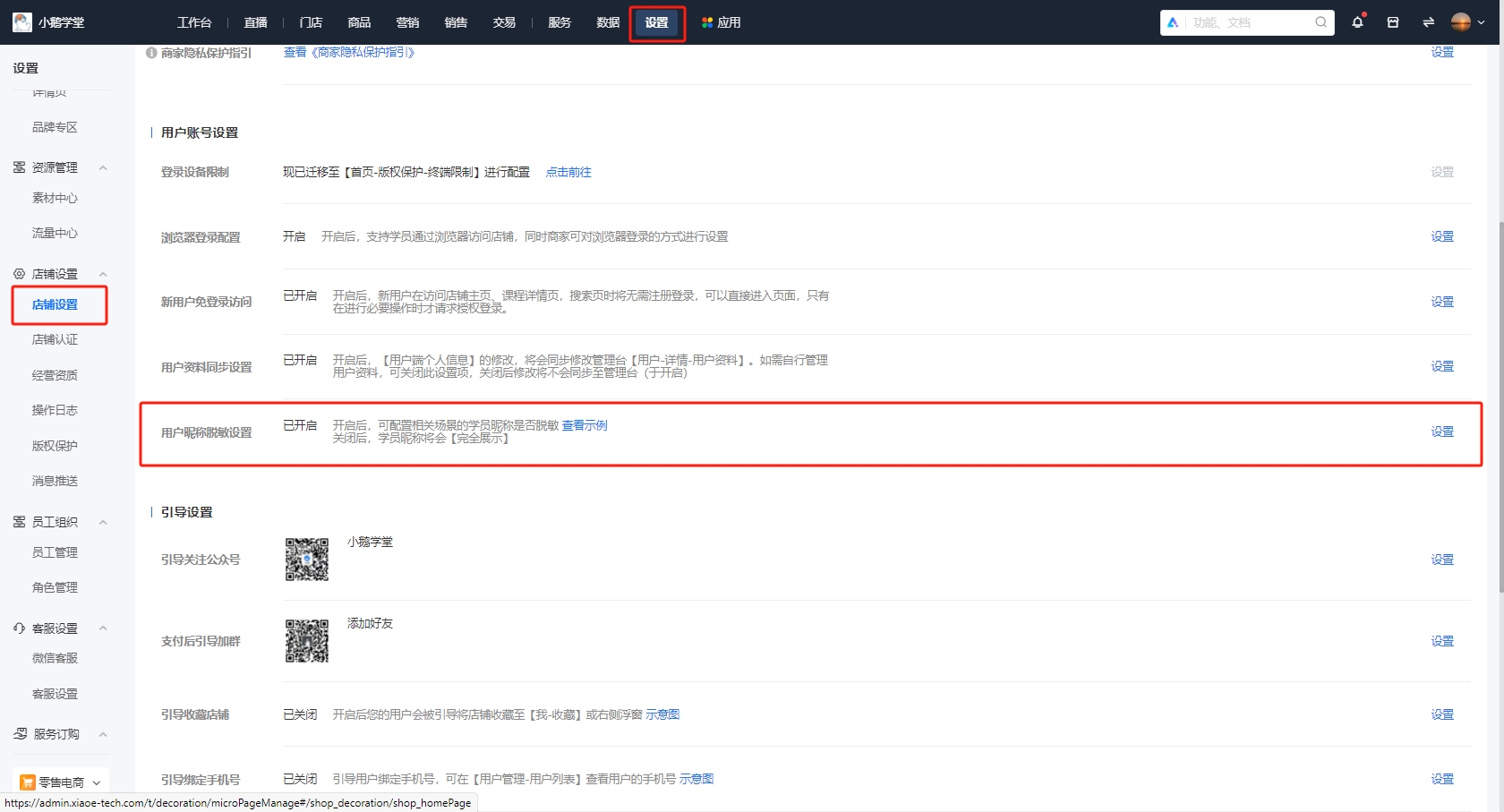The width and height of the screenshot is (1504, 812).
Task: Click the 资源管理 category icon in sidebar
Action: [17, 167]
